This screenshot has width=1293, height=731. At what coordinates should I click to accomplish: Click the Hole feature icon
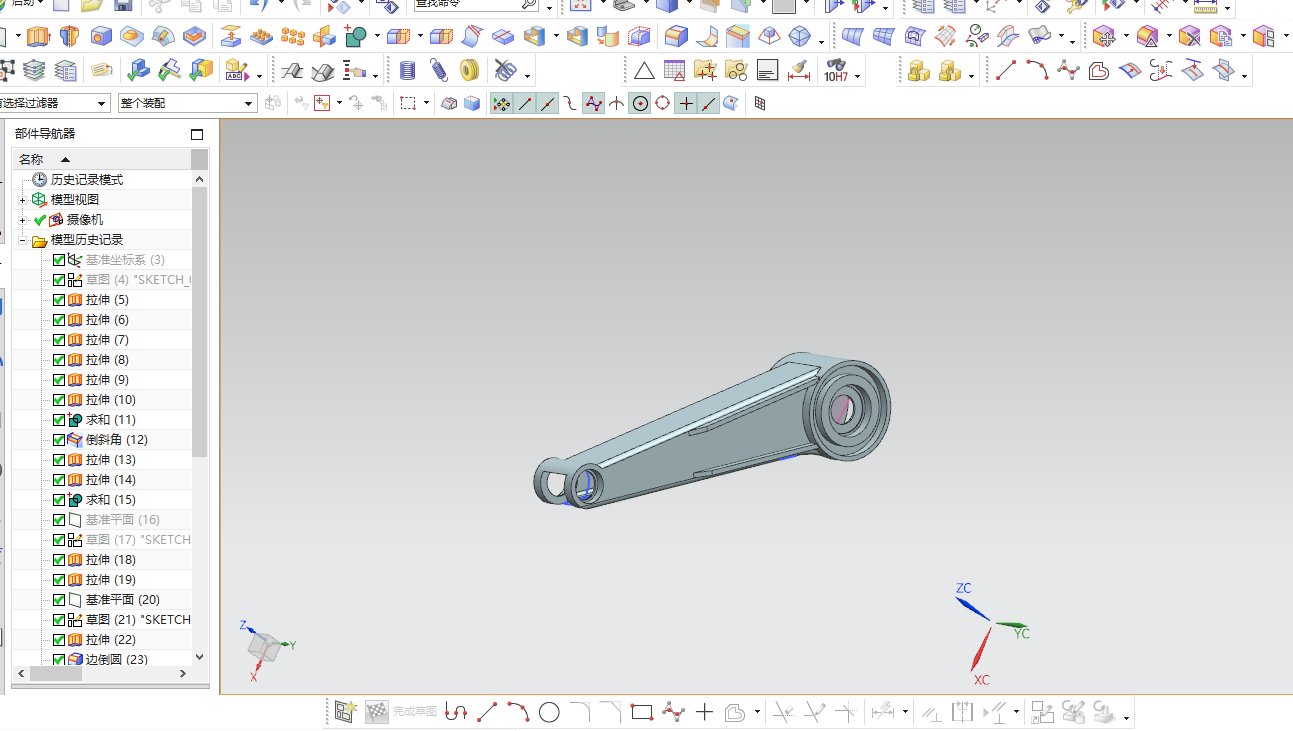[100, 37]
